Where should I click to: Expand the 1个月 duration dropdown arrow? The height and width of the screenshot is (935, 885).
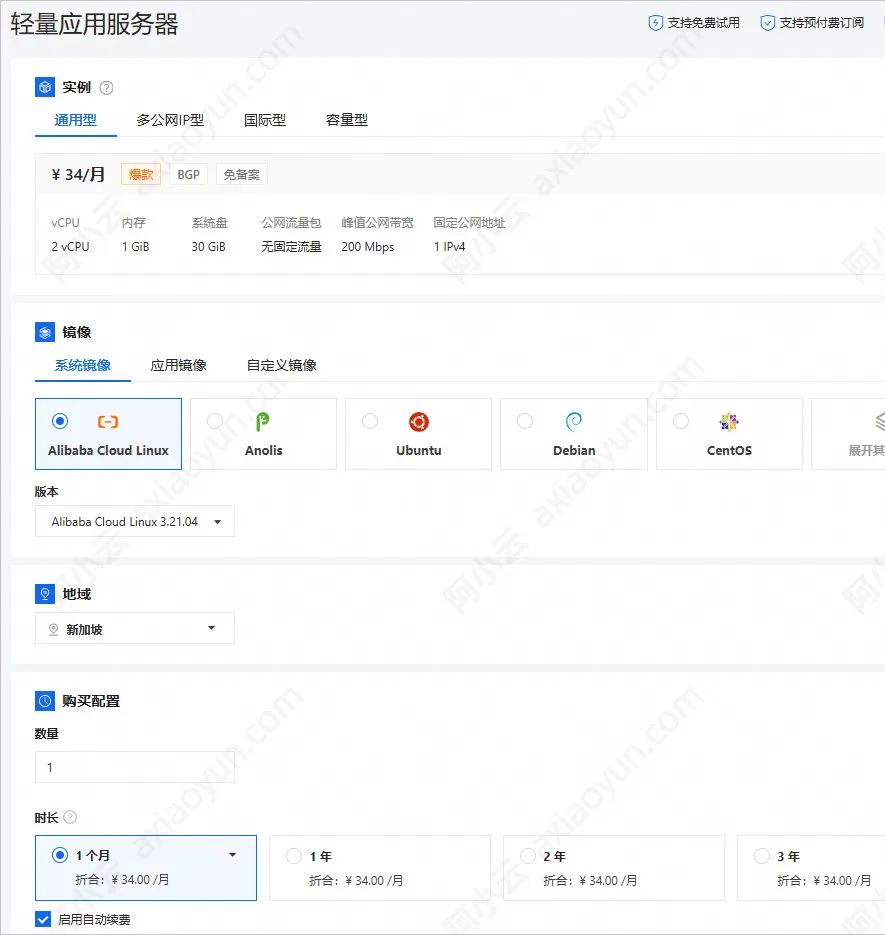tap(233, 855)
